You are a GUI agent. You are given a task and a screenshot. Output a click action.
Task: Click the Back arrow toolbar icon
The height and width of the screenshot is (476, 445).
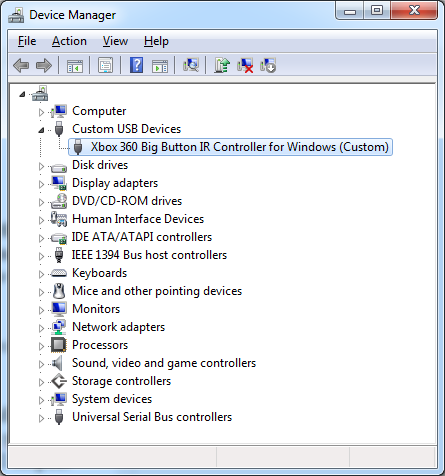pyautogui.click(x=21, y=65)
